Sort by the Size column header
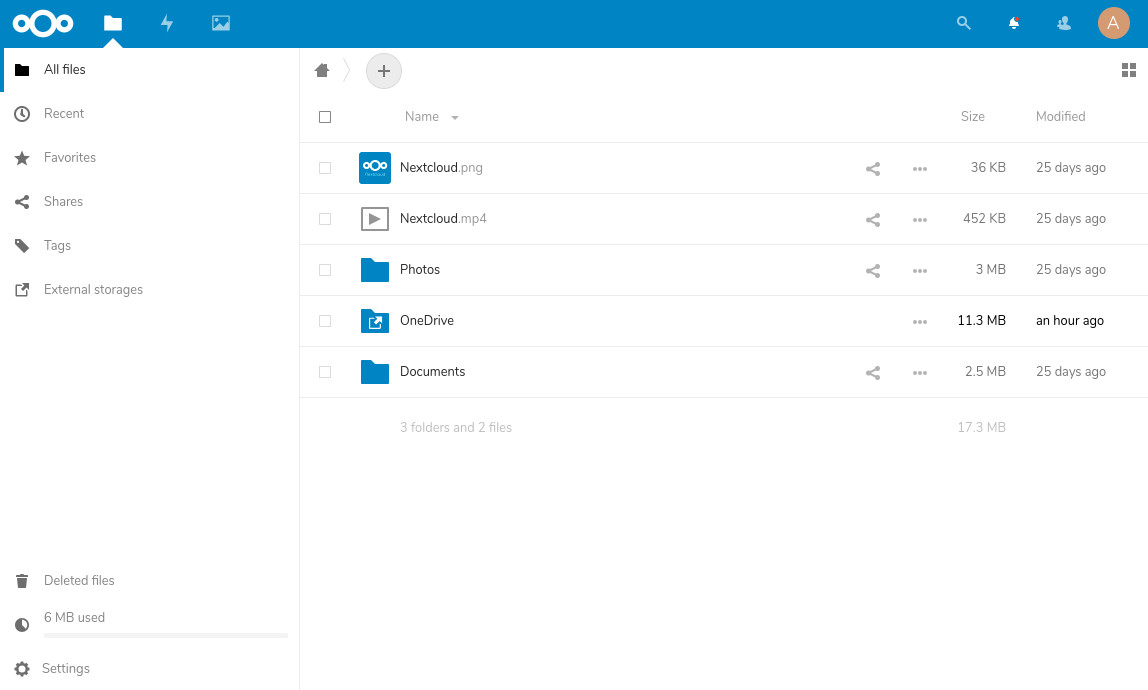The image size is (1148, 690). pyautogui.click(x=972, y=116)
